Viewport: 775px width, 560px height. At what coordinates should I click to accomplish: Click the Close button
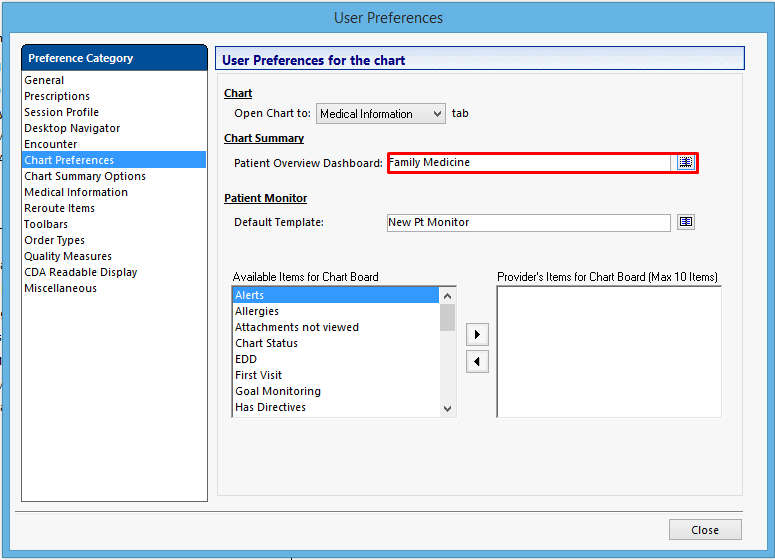pyautogui.click(x=705, y=530)
